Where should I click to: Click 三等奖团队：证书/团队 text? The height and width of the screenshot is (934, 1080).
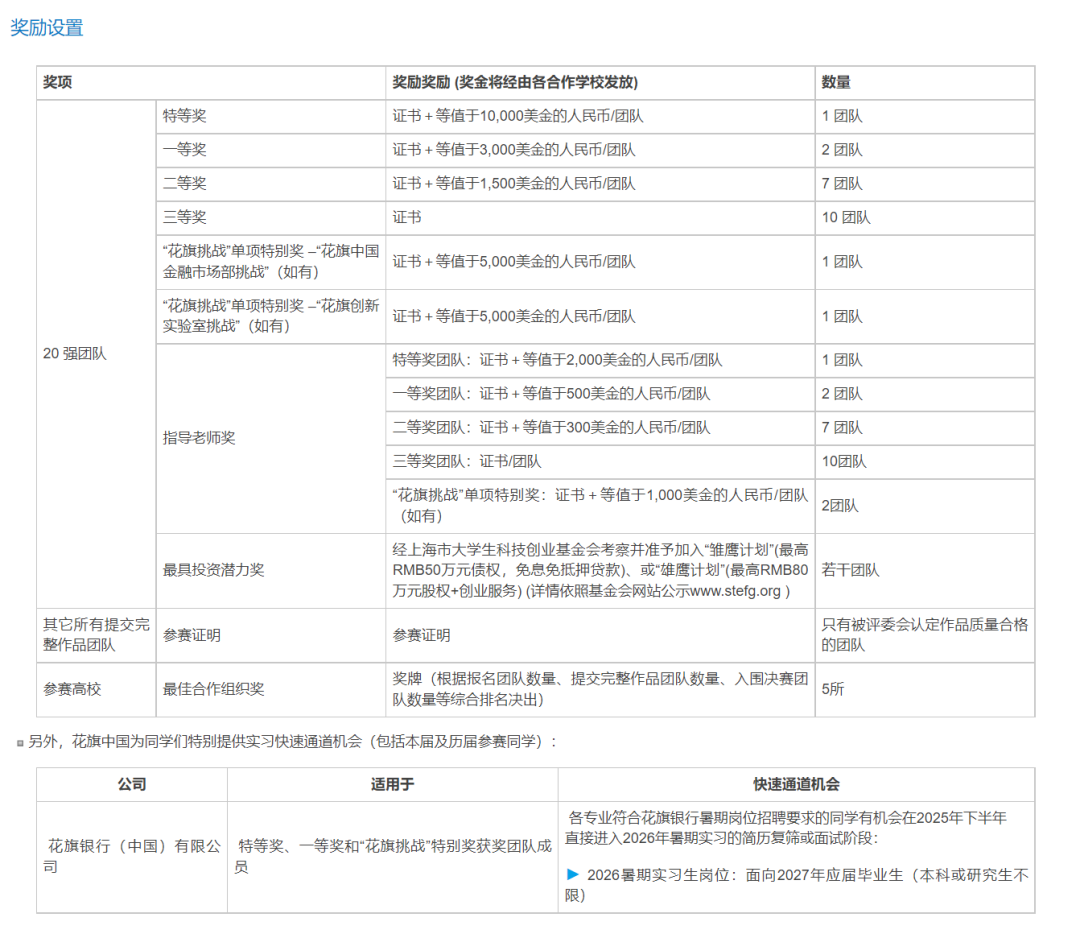467,461
